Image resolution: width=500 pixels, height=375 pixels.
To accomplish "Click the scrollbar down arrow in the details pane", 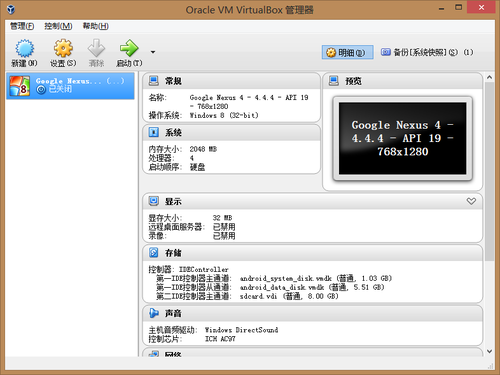I will 489,351.
